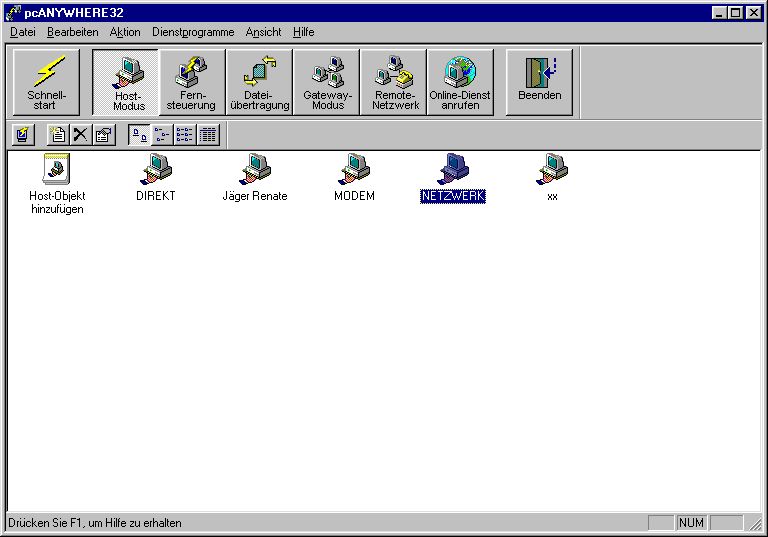Select the MODEM host item

click(354, 177)
